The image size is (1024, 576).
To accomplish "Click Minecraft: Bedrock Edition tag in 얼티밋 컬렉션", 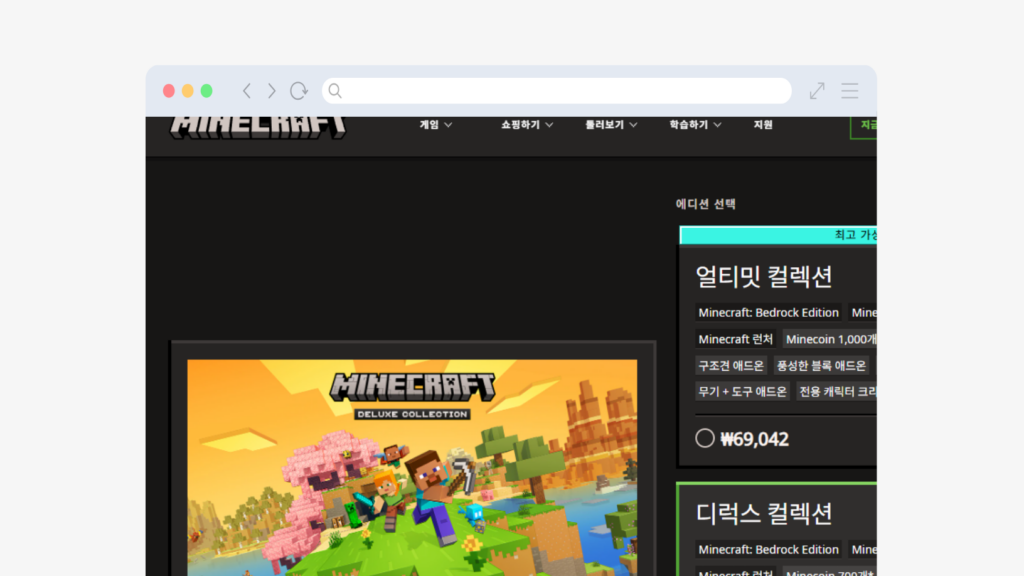I will [x=768, y=313].
